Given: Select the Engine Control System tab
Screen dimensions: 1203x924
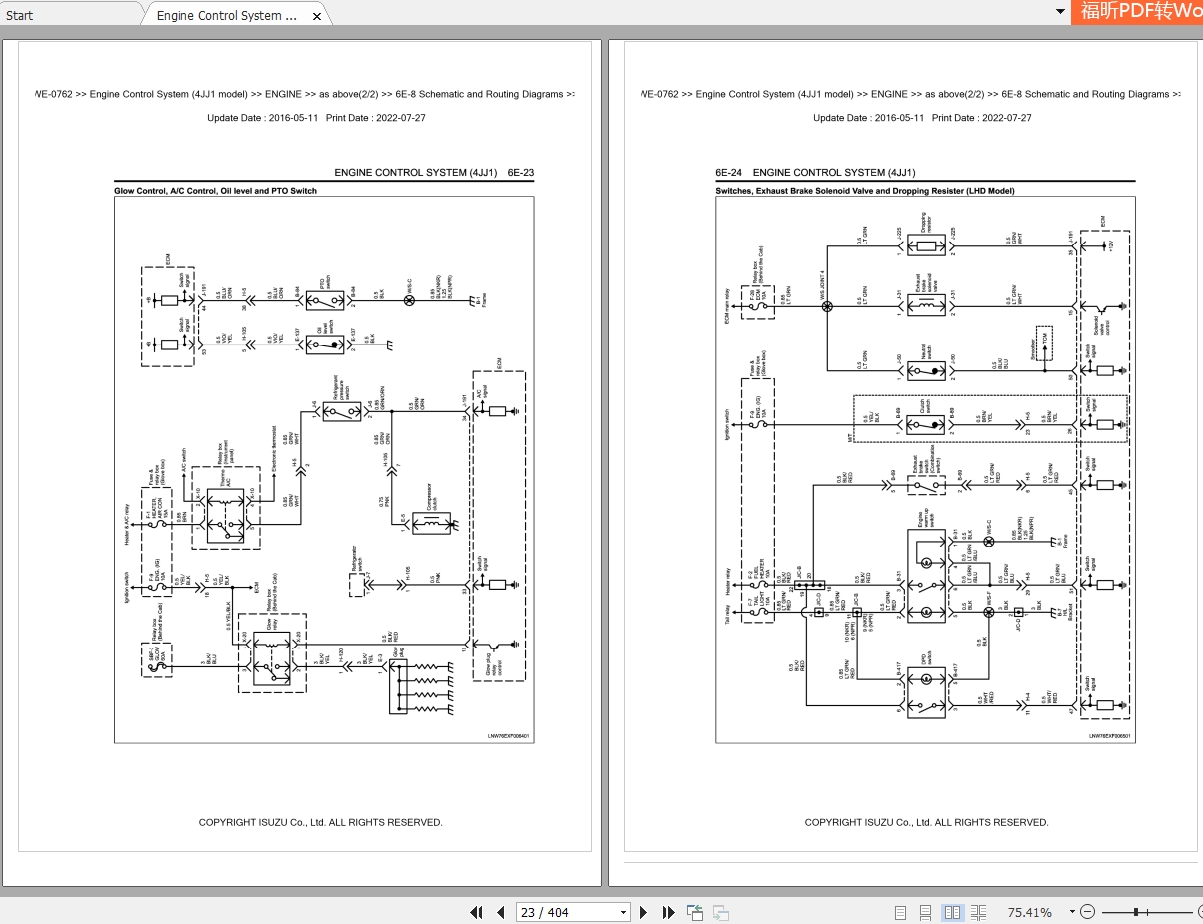Looking at the screenshot, I should pyautogui.click(x=227, y=15).
